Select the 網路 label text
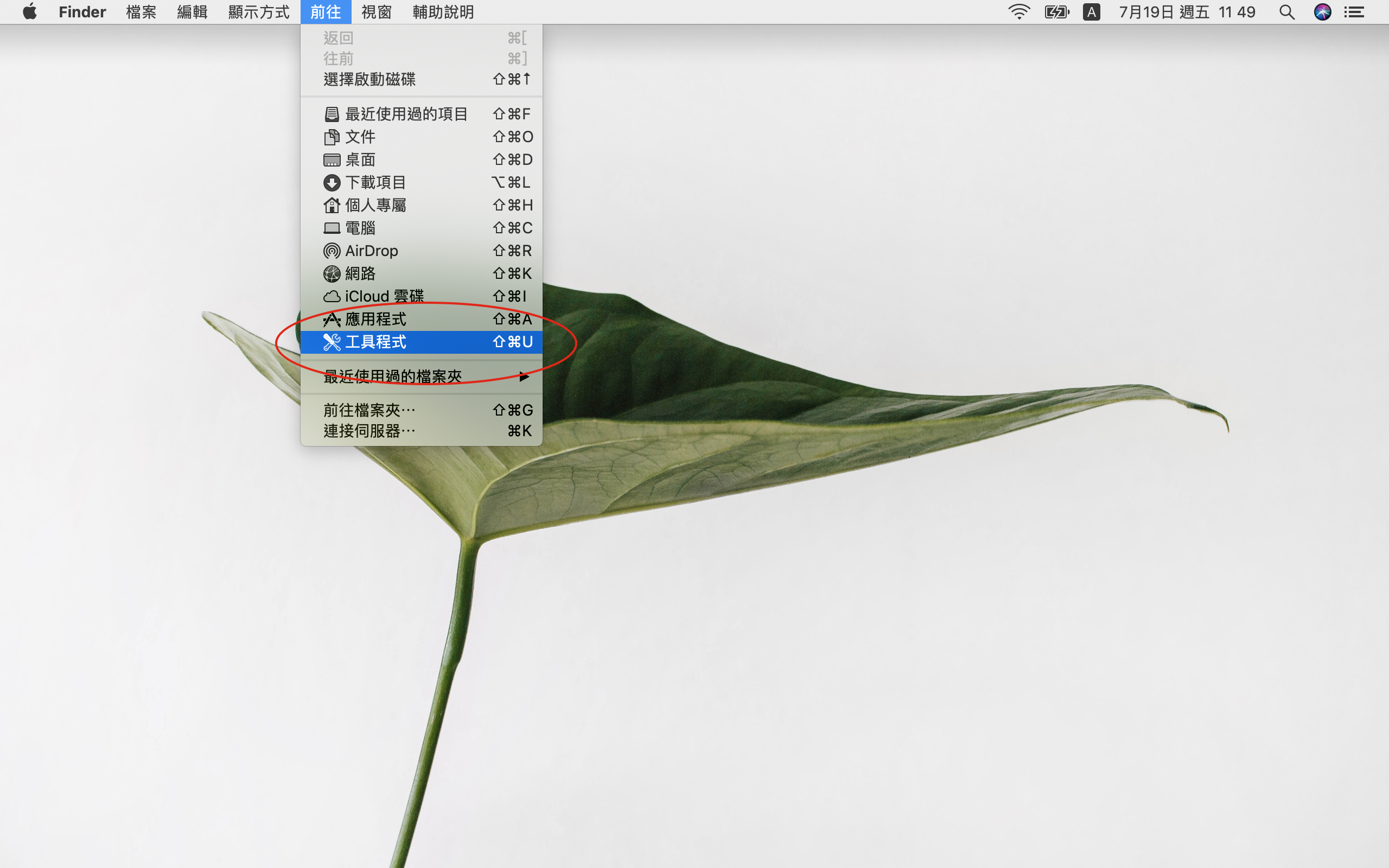Viewport: 1389px width, 868px height. click(360, 274)
